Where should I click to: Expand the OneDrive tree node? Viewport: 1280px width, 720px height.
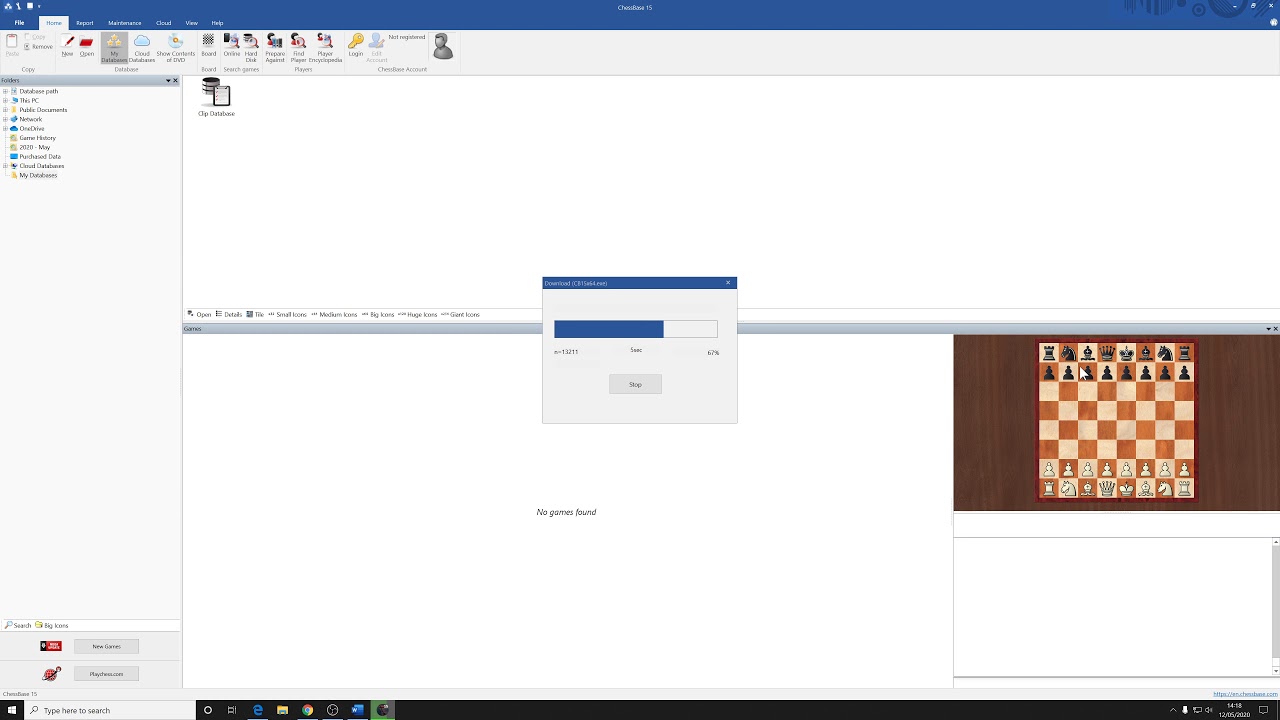(5, 128)
